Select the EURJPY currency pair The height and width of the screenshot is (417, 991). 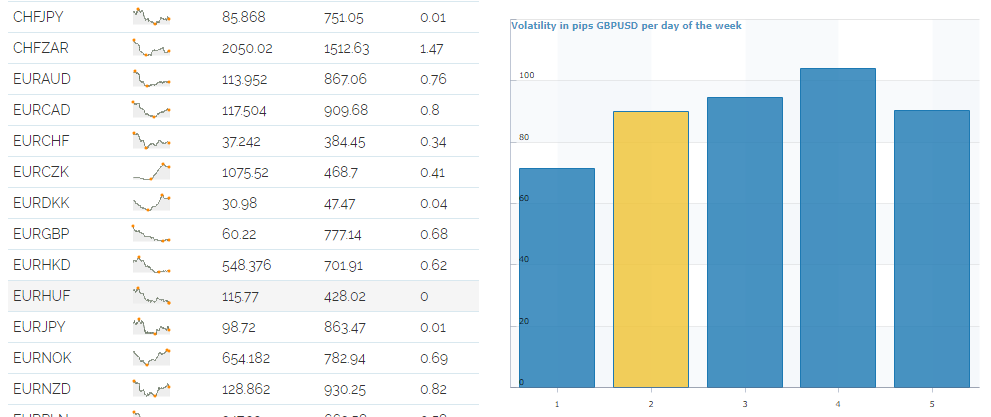39,327
